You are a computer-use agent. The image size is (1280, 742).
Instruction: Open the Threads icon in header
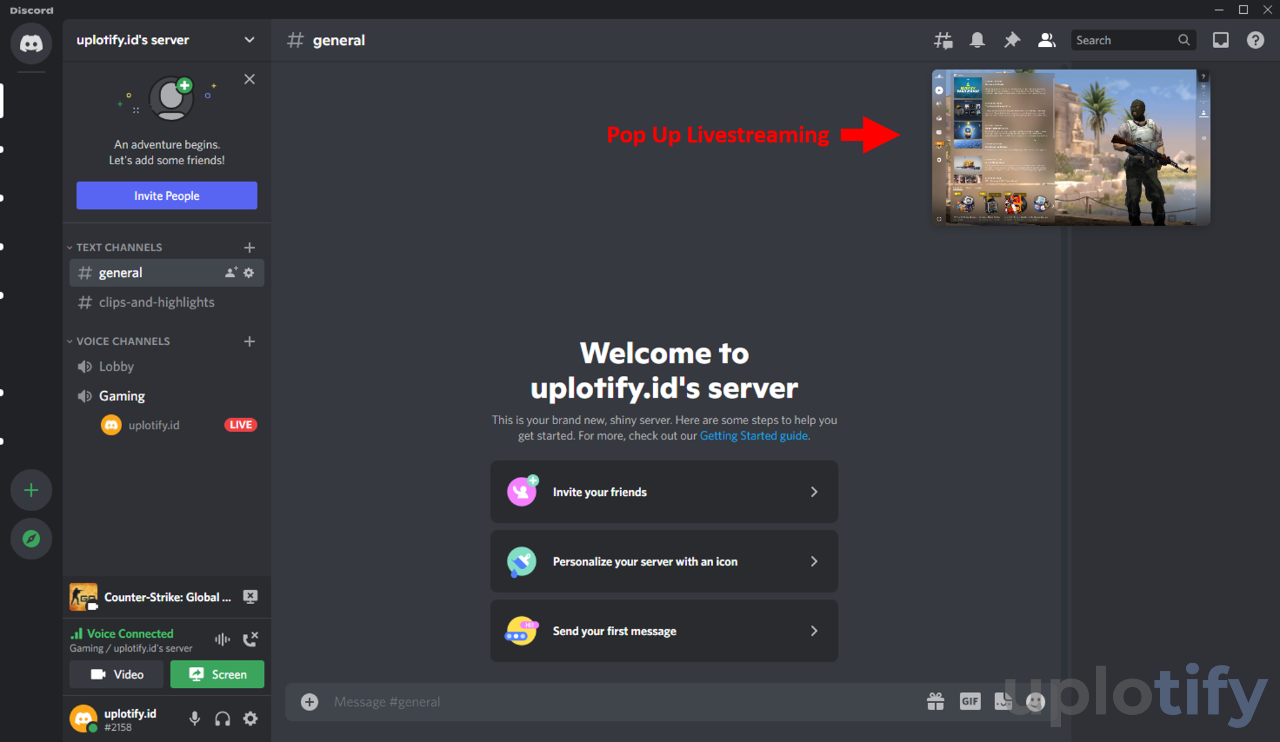point(943,40)
